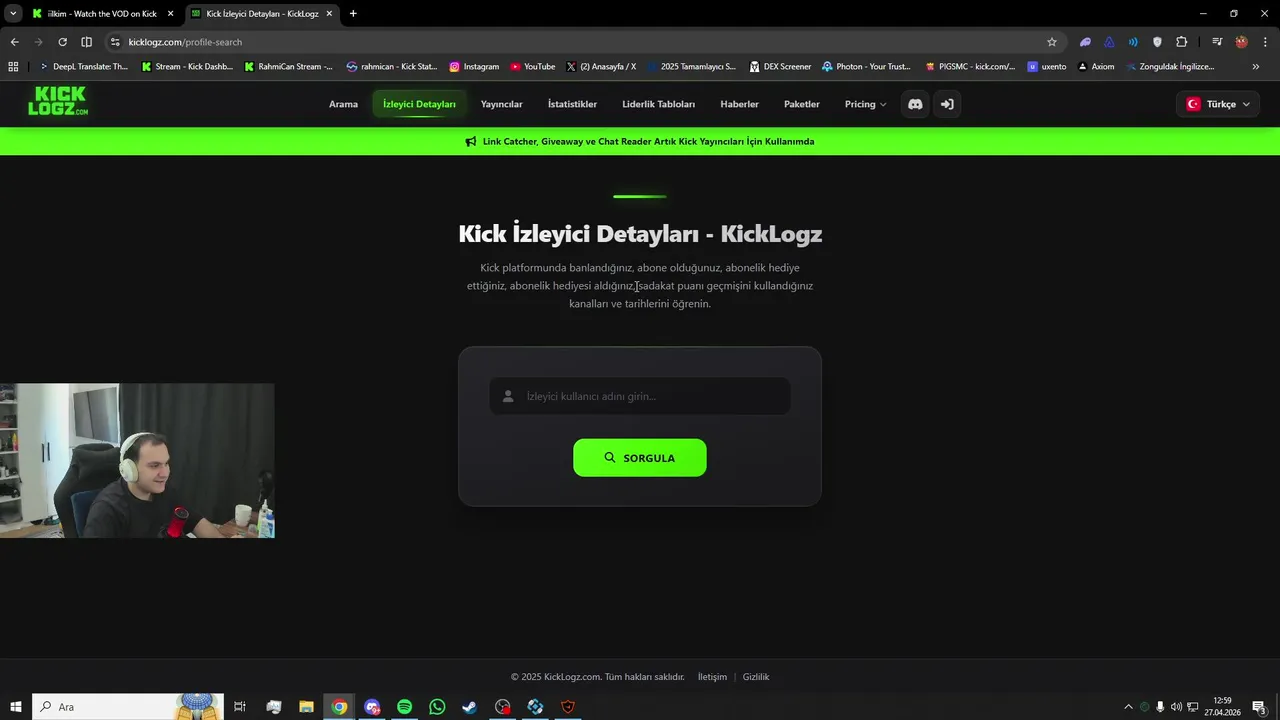This screenshot has height=720, width=1280.
Task: Open Task View on the taskbar
Action: coord(240,707)
